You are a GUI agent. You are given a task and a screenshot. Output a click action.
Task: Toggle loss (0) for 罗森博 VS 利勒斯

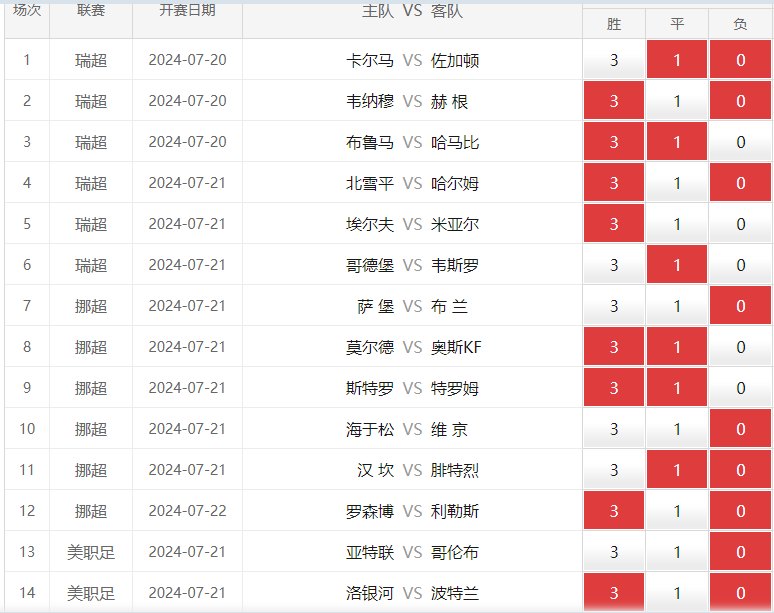coord(740,510)
